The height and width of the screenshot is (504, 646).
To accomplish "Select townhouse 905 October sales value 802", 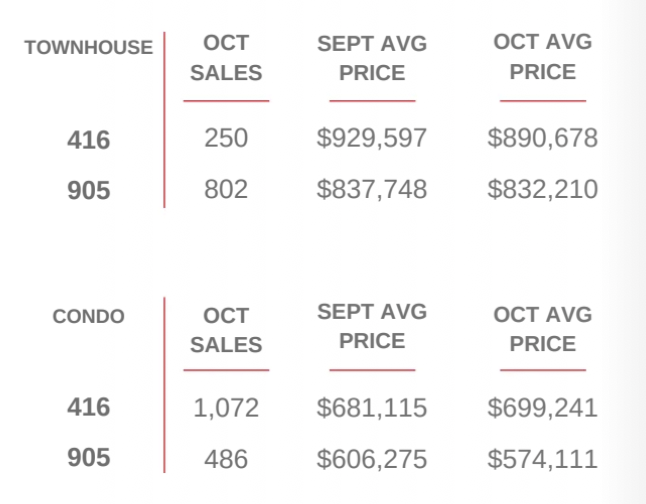I will pyautogui.click(x=226, y=189).
